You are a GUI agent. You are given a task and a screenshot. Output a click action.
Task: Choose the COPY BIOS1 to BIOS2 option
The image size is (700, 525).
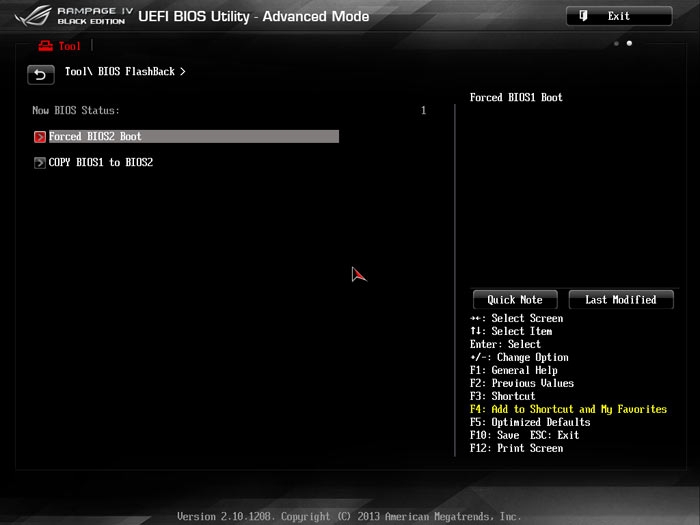[x=101, y=162]
